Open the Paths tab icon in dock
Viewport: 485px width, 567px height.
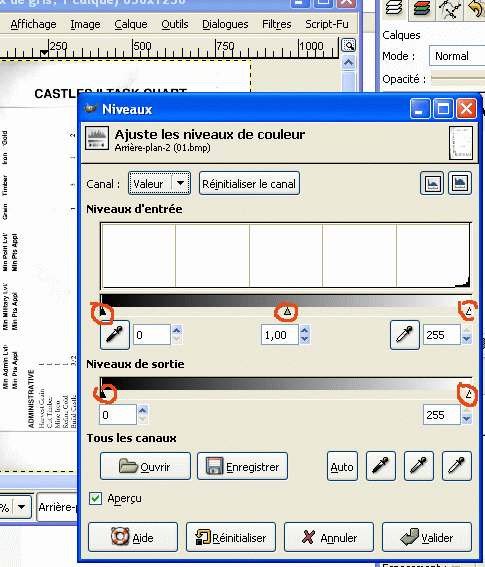[x=449, y=8]
